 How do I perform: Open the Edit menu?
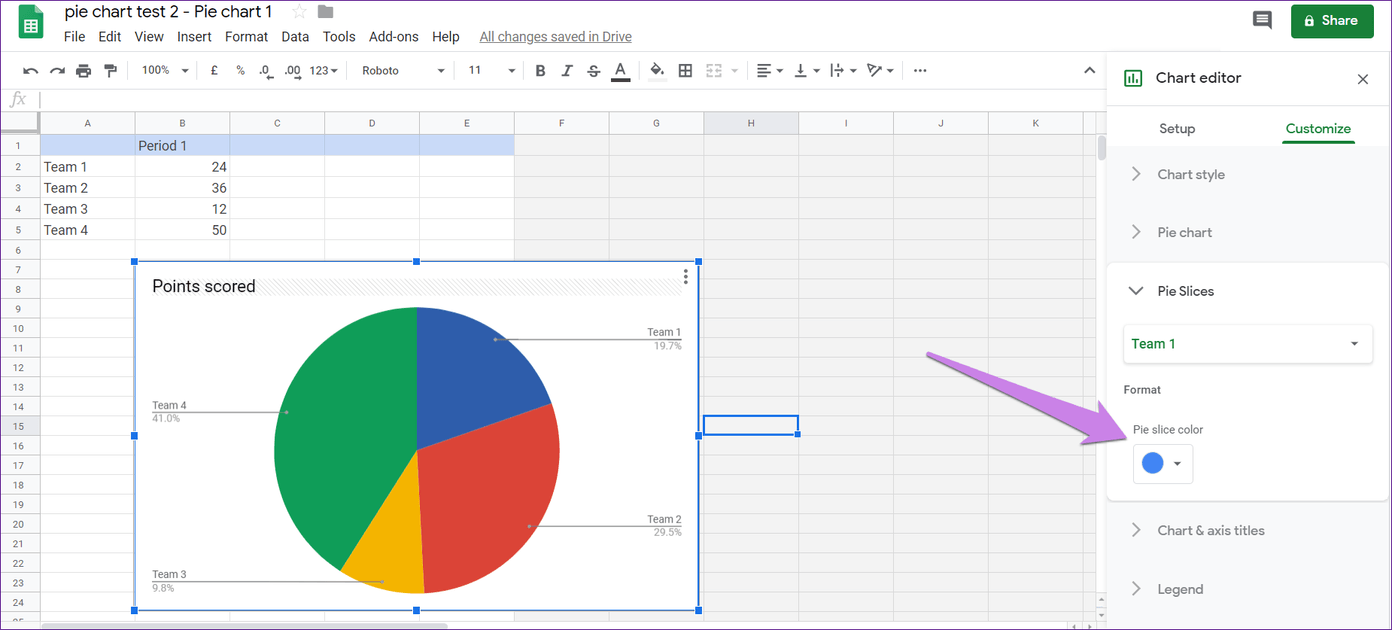pos(109,37)
